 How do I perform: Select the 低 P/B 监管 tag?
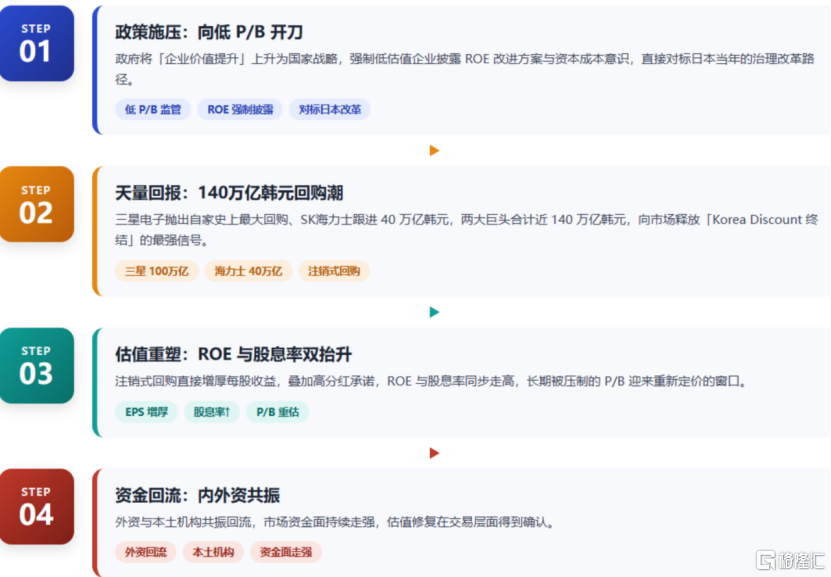[x=153, y=110]
